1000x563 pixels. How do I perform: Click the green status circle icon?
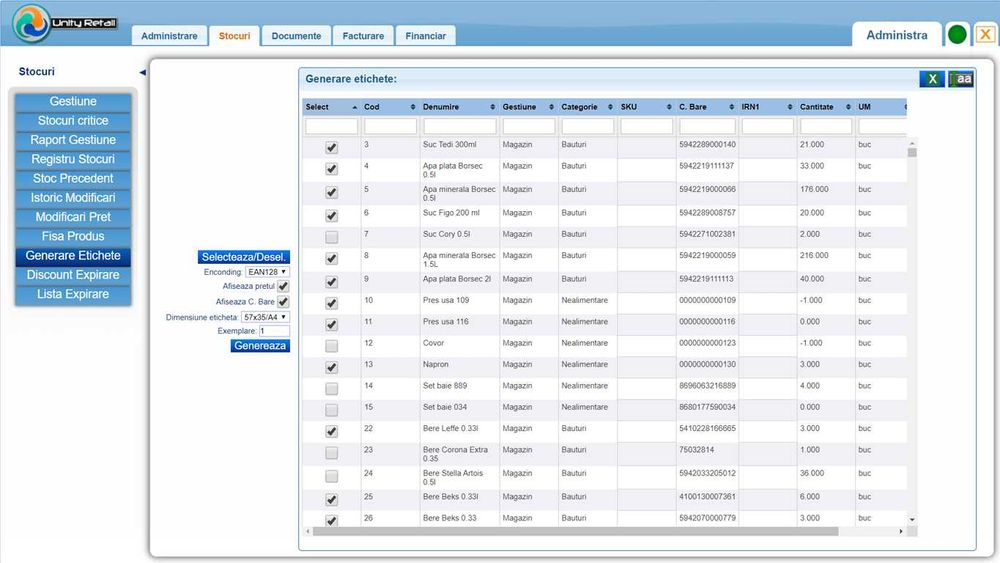point(957,35)
